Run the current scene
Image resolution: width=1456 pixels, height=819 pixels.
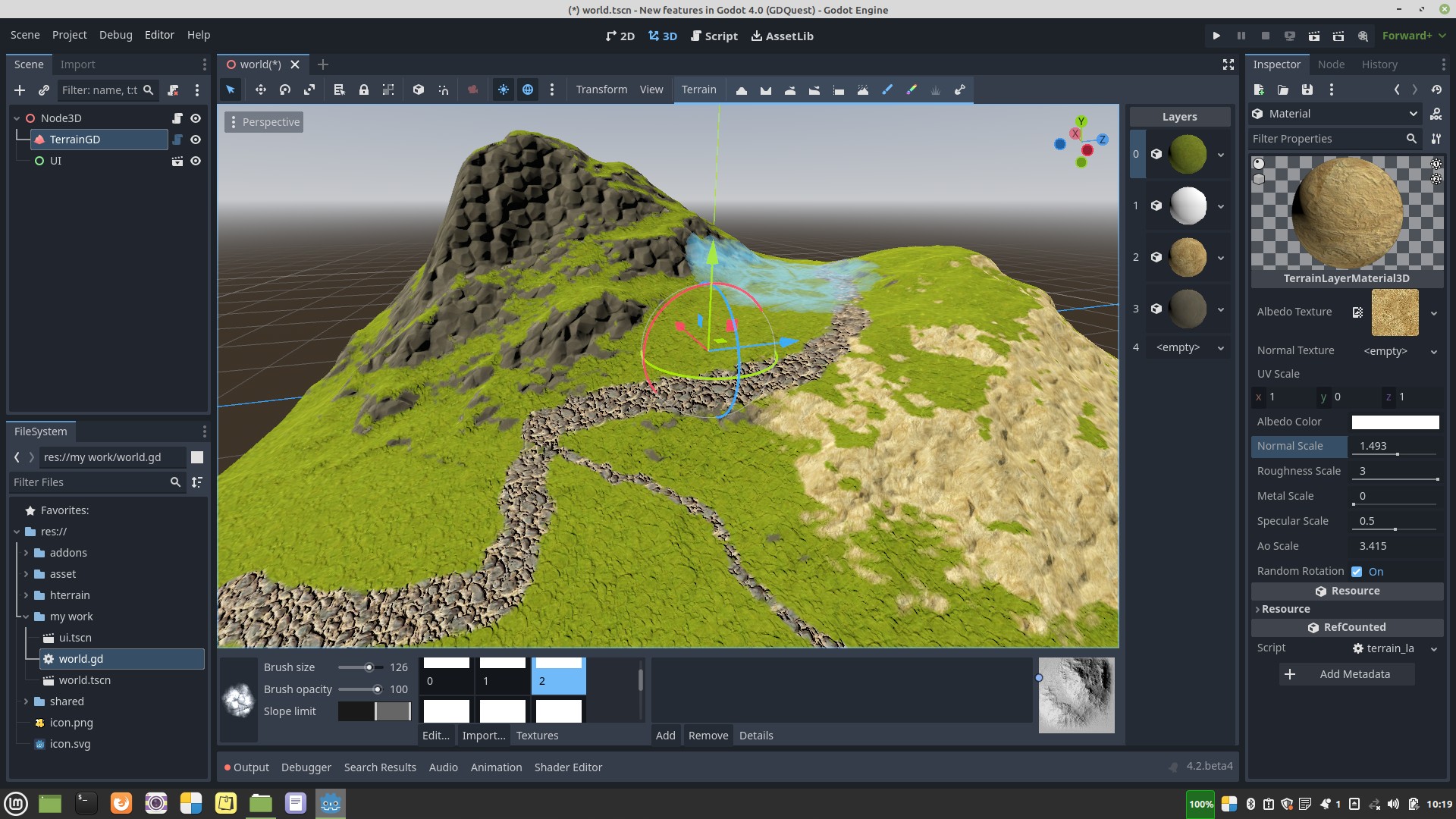click(x=1313, y=36)
